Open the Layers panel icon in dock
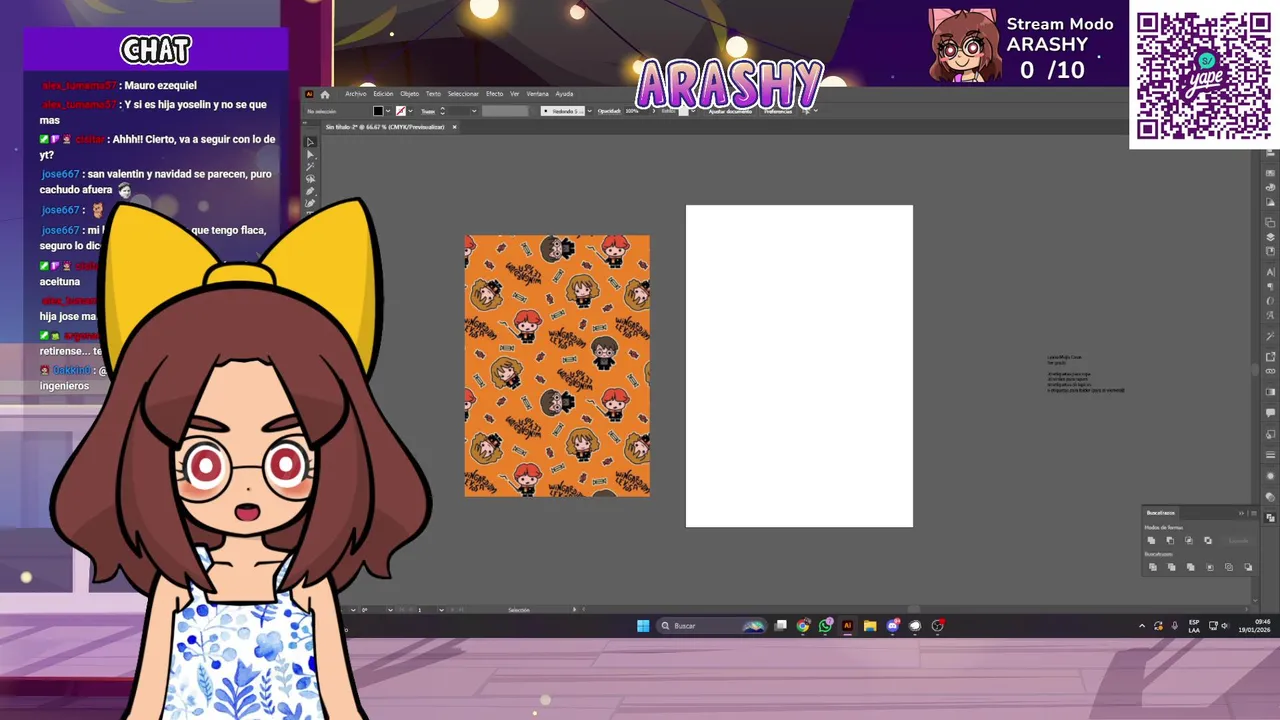 (x=1270, y=237)
